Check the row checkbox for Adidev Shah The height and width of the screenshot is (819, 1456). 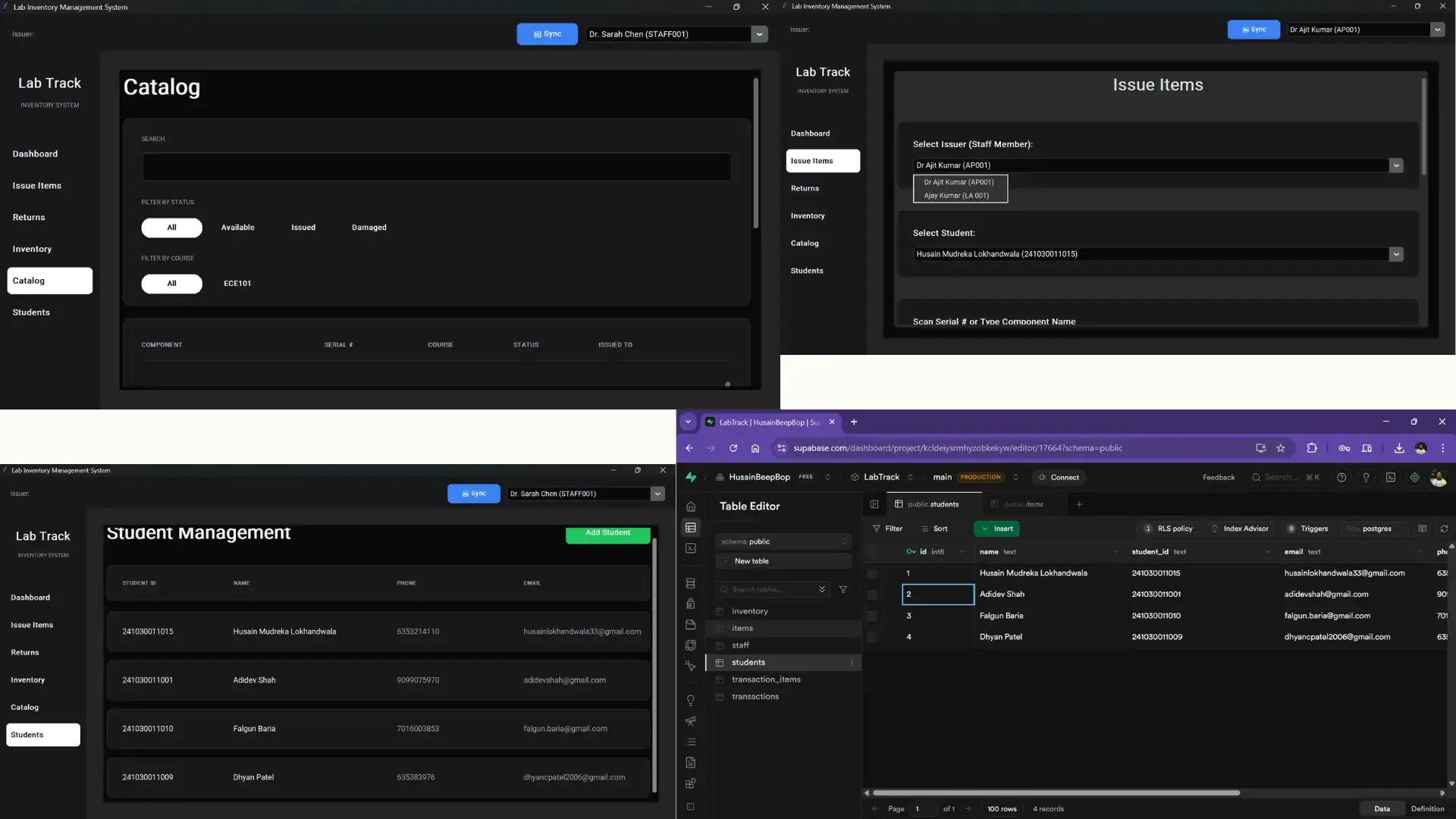(872, 595)
